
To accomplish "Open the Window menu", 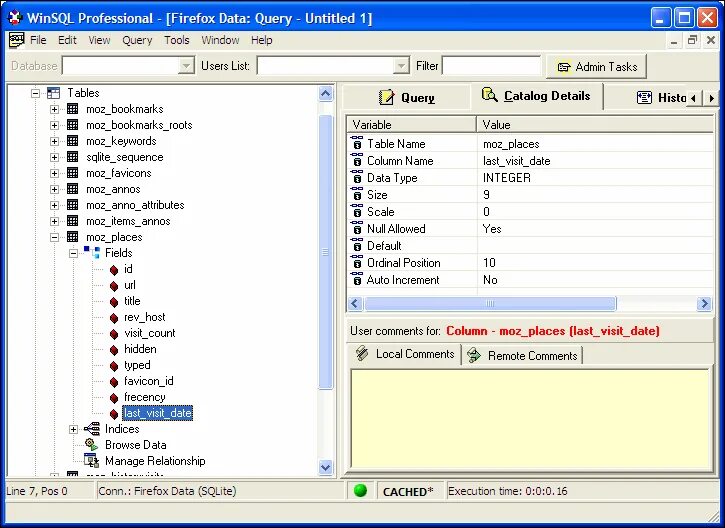I will [x=220, y=40].
